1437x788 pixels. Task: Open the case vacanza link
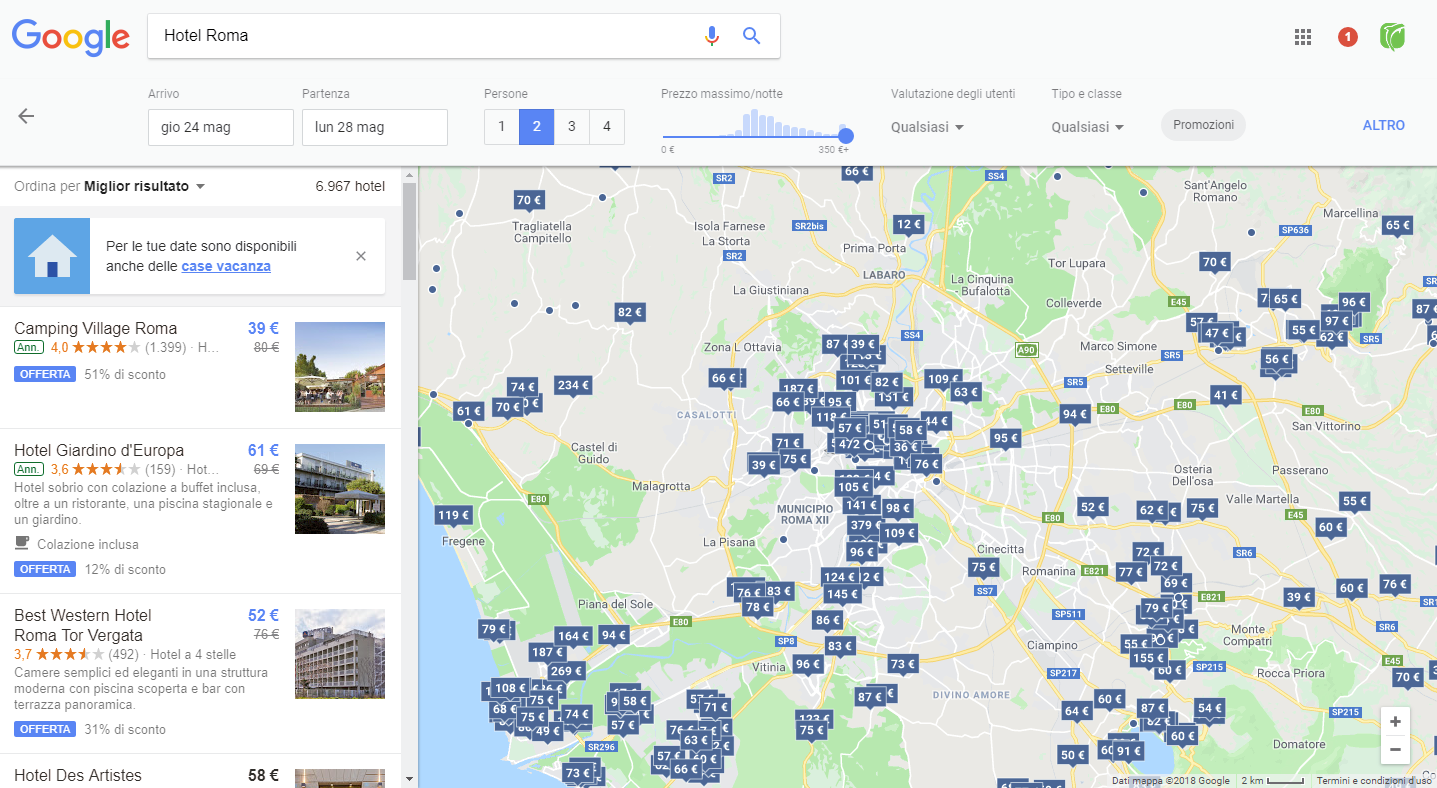click(226, 266)
